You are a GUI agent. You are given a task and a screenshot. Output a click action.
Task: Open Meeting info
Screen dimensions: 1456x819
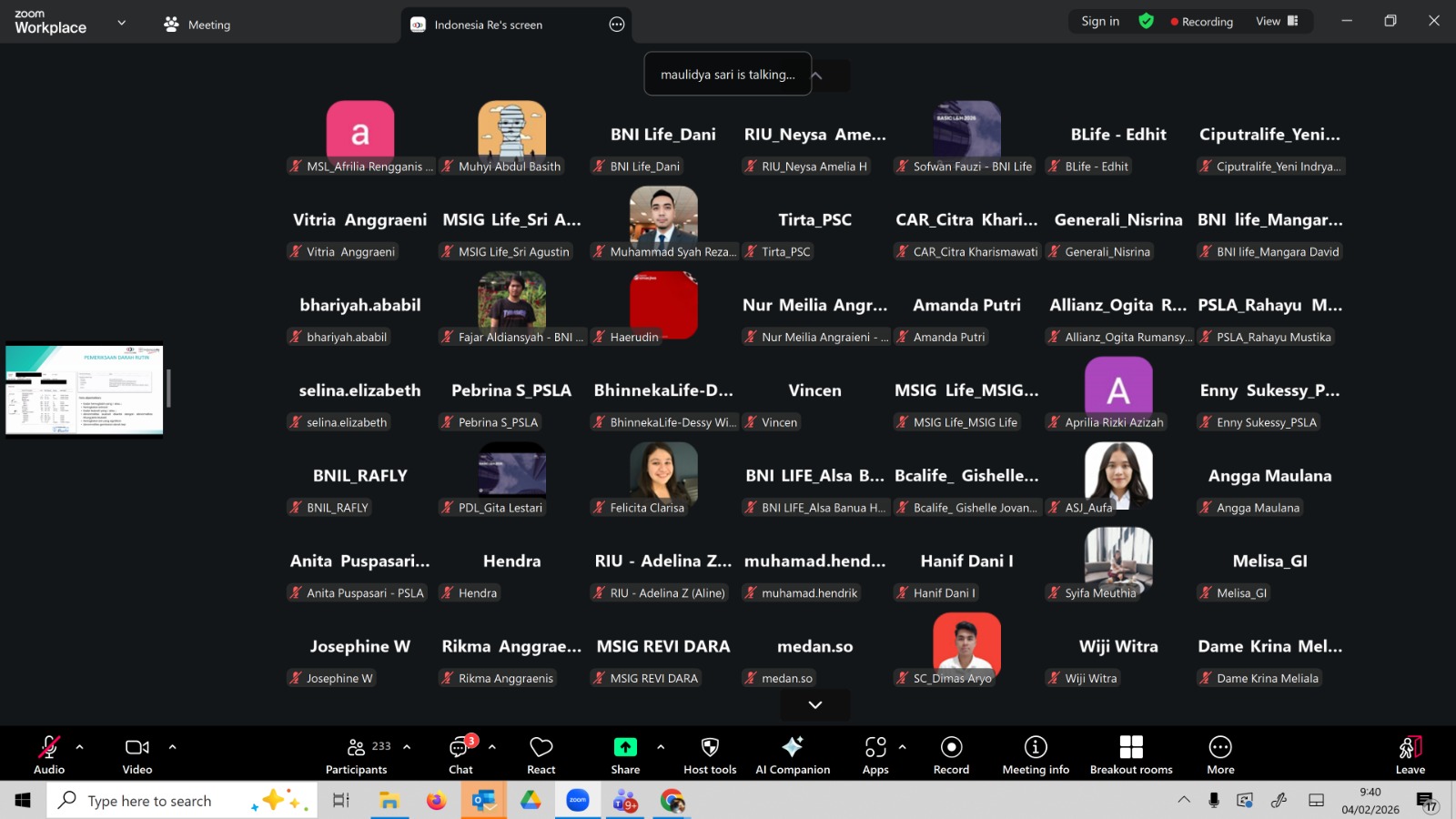pyautogui.click(x=1036, y=755)
